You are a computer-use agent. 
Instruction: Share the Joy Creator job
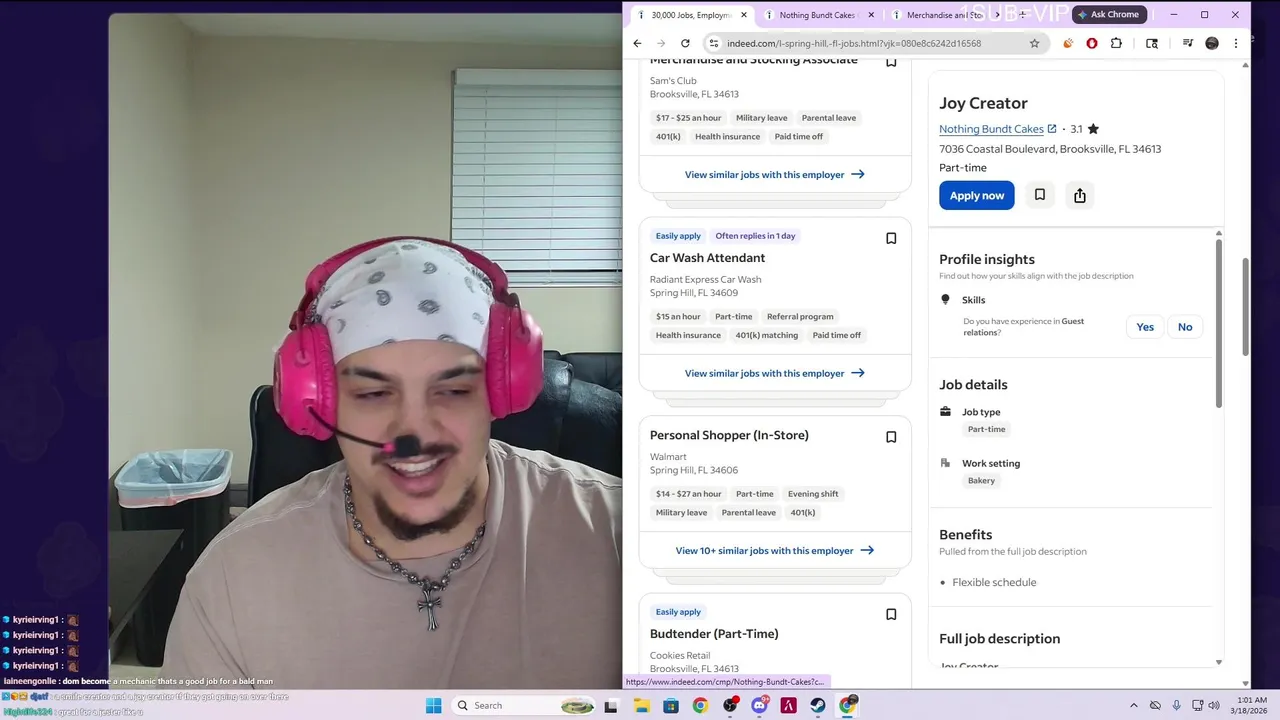1080,195
